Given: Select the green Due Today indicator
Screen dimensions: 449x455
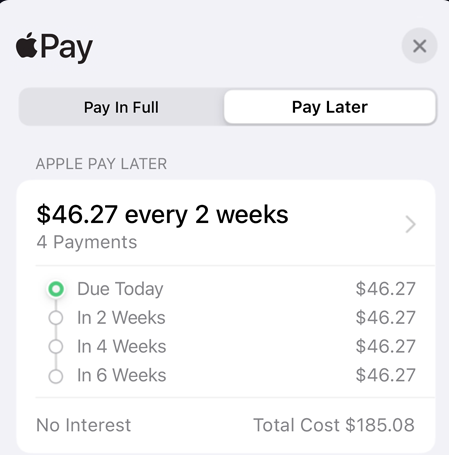Looking at the screenshot, I should click(56, 289).
